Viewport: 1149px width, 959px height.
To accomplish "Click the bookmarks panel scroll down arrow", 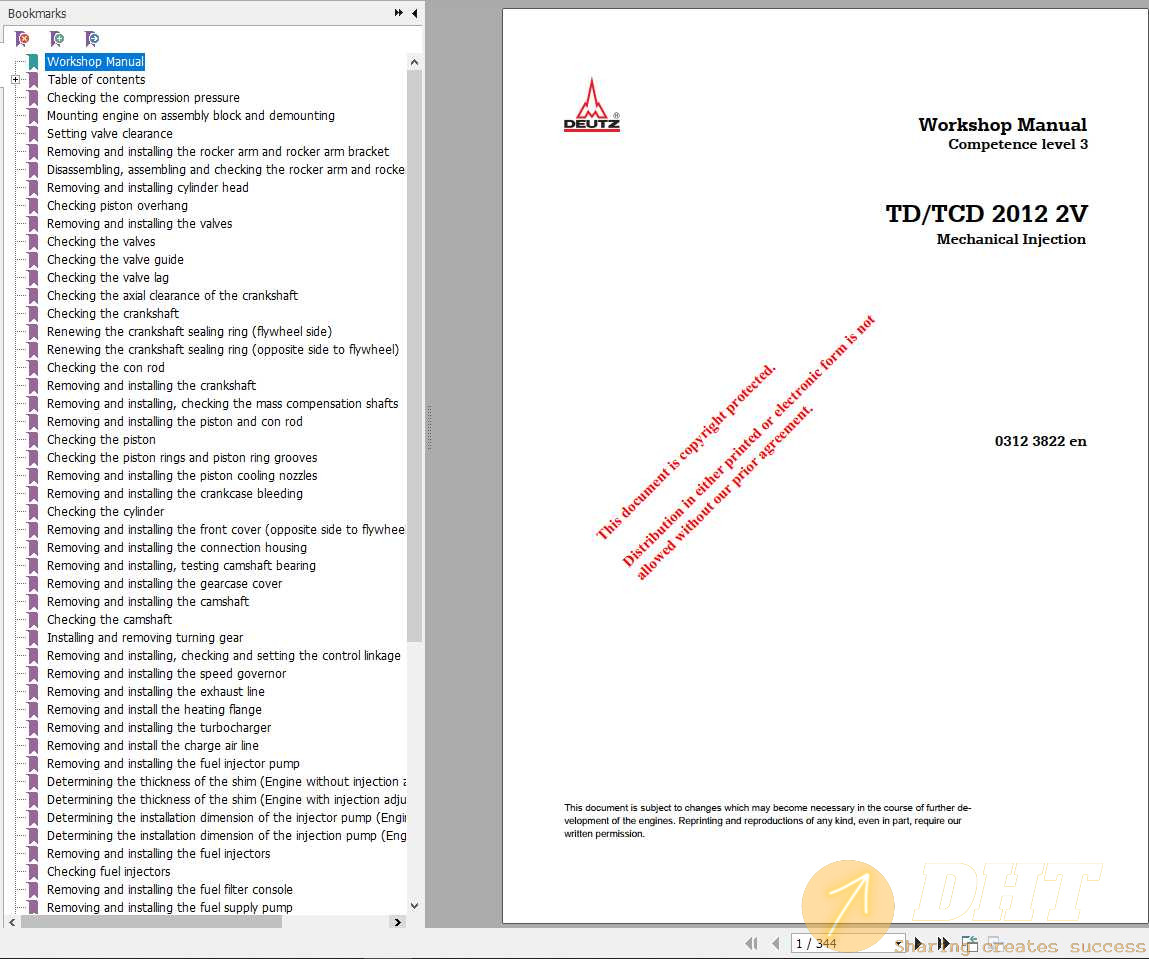I will (414, 906).
